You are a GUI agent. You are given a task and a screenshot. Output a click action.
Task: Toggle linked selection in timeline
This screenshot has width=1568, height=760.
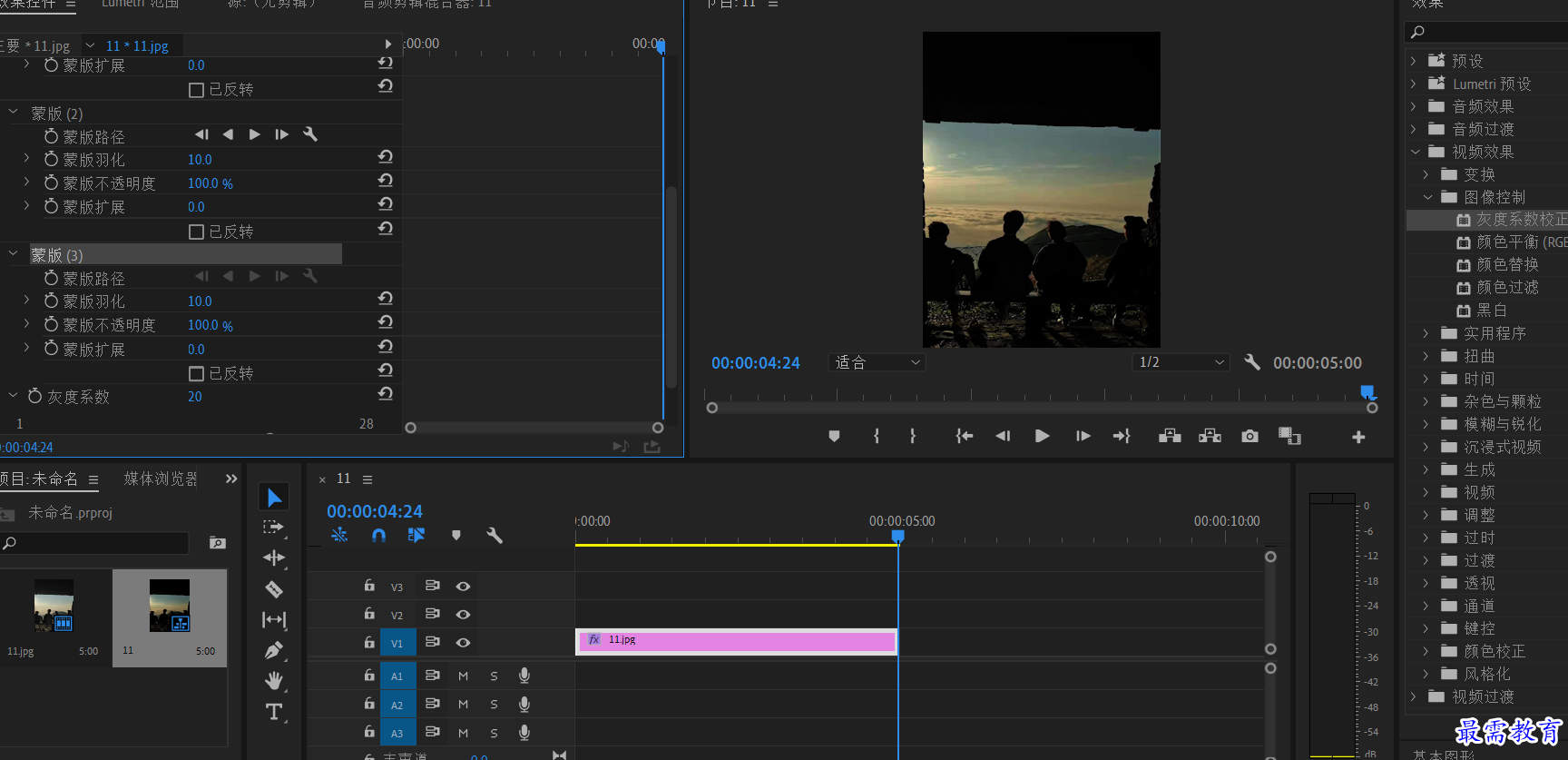[x=416, y=536]
